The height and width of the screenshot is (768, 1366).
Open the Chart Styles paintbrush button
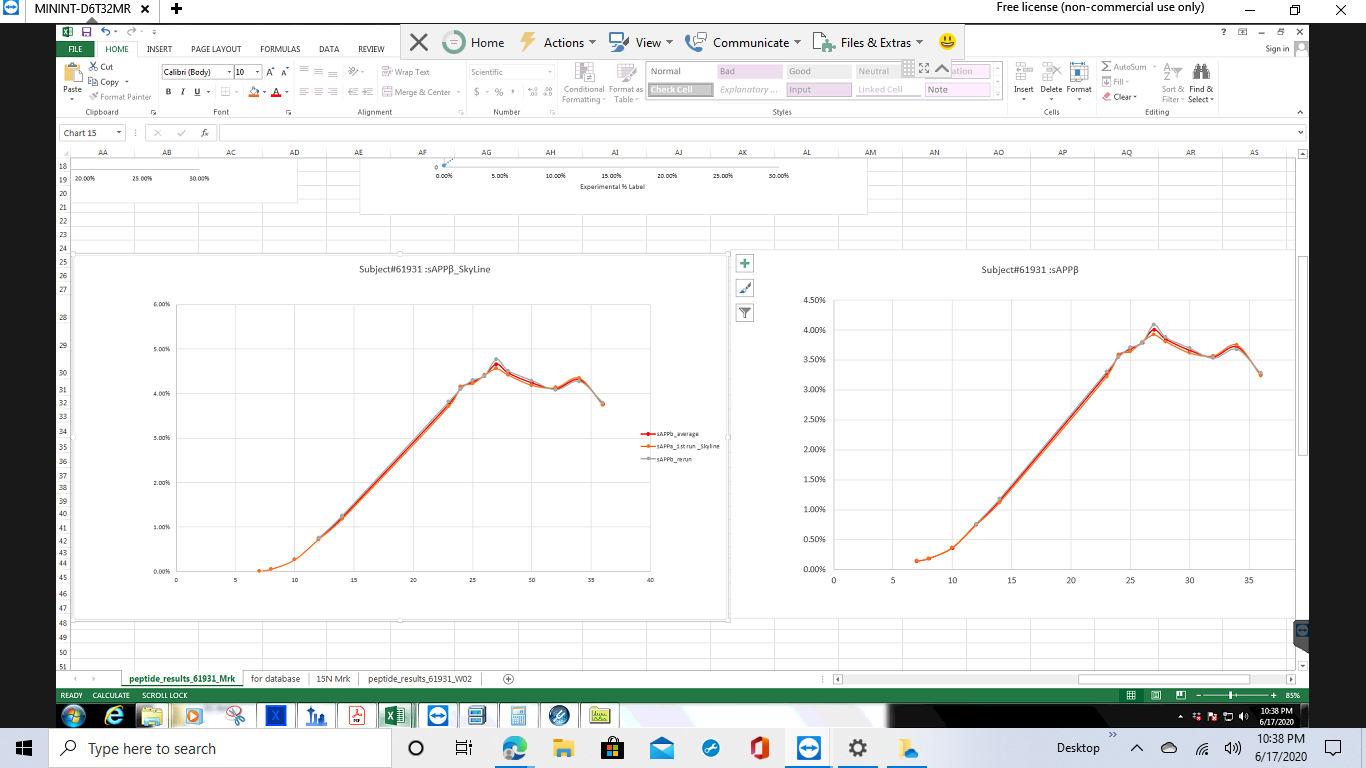pos(745,288)
